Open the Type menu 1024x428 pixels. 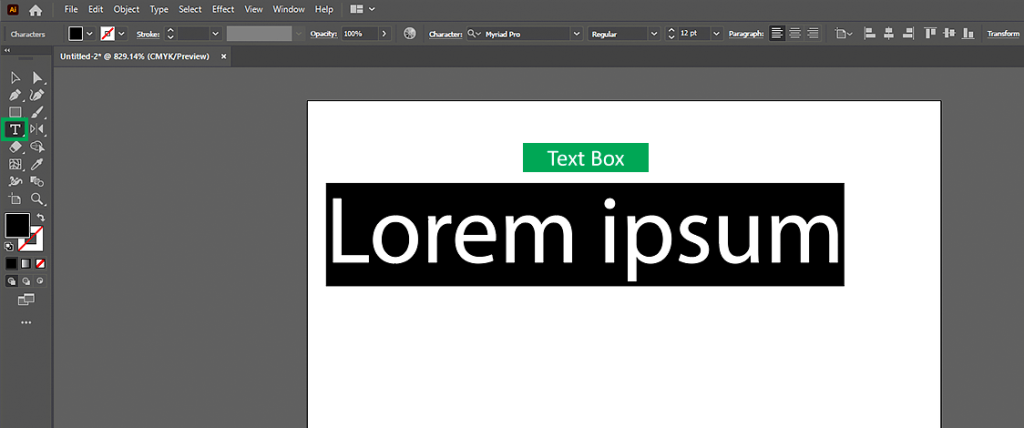(x=159, y=9)
